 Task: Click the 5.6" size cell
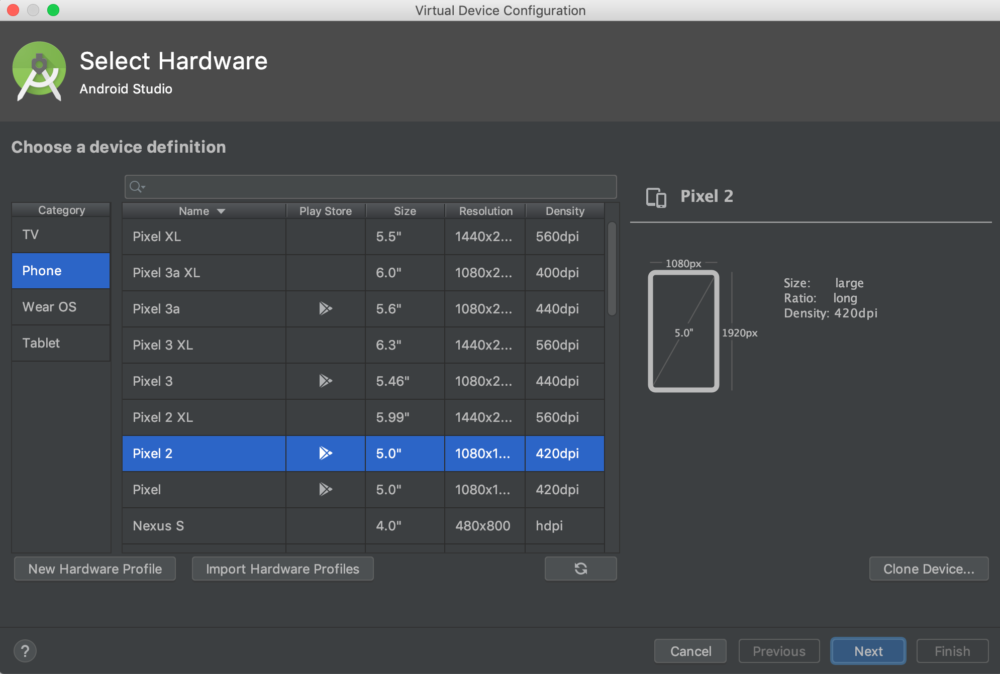405,309
